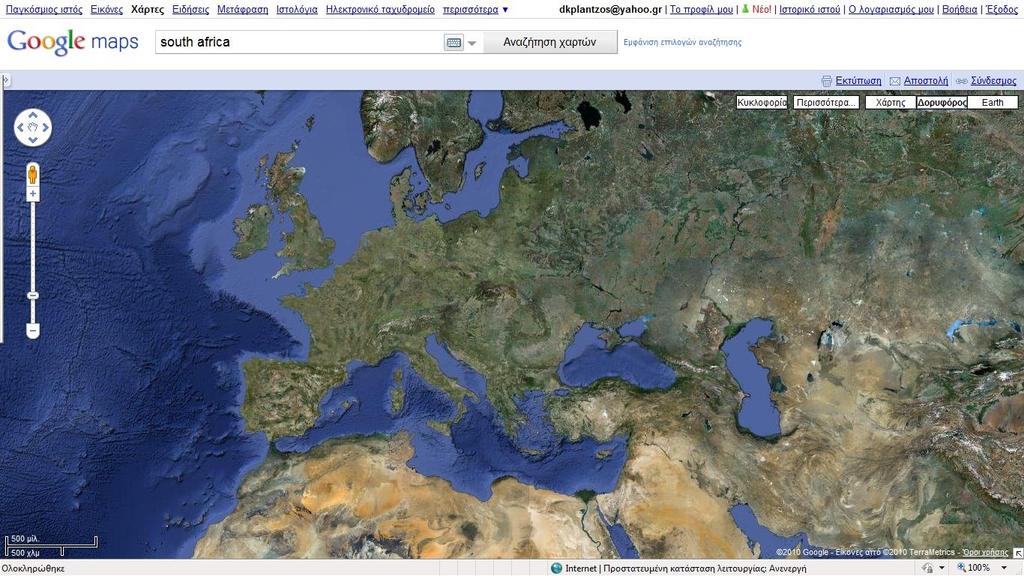This screenshot has height=576, width=1024.
Task: Click the 500 μίλ. scale label
Action: pos(25,539)
